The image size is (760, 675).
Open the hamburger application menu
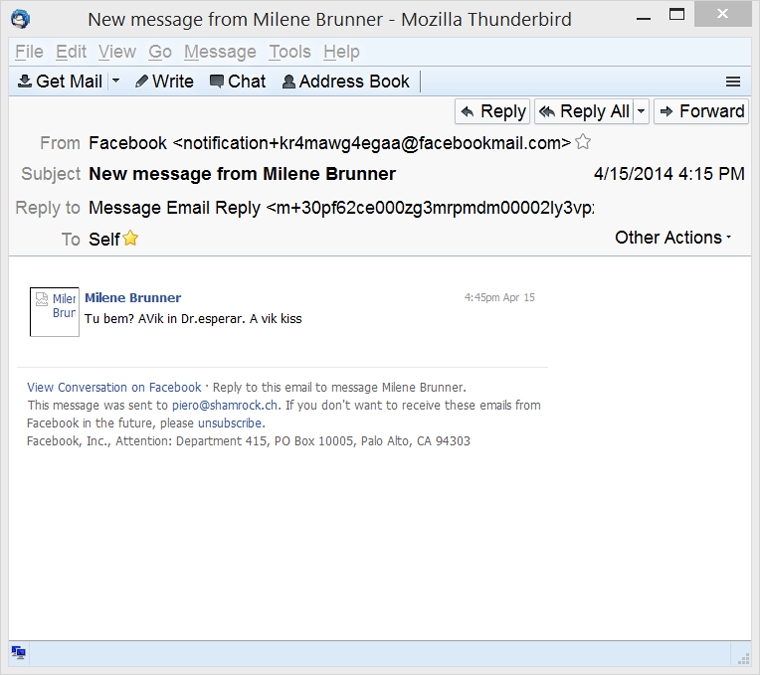[x=733, y=82]
